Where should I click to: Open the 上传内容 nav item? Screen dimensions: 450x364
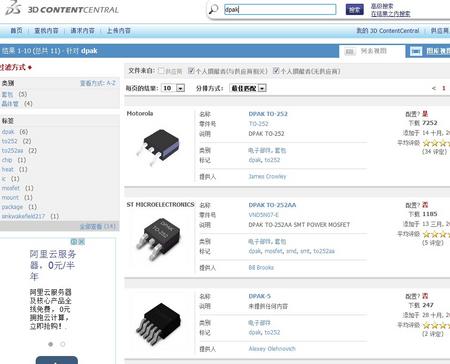click(x=118, y=31)
